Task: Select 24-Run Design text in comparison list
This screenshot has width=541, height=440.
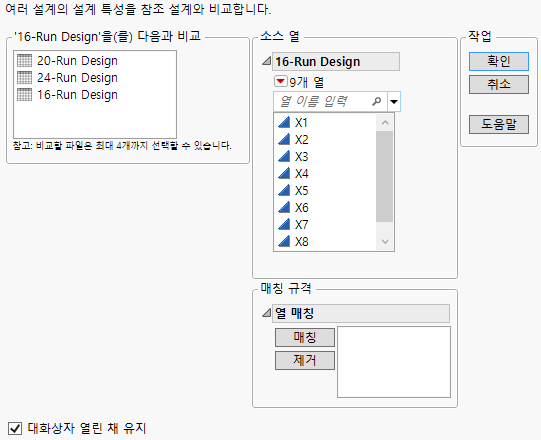Action: [77, 78]
